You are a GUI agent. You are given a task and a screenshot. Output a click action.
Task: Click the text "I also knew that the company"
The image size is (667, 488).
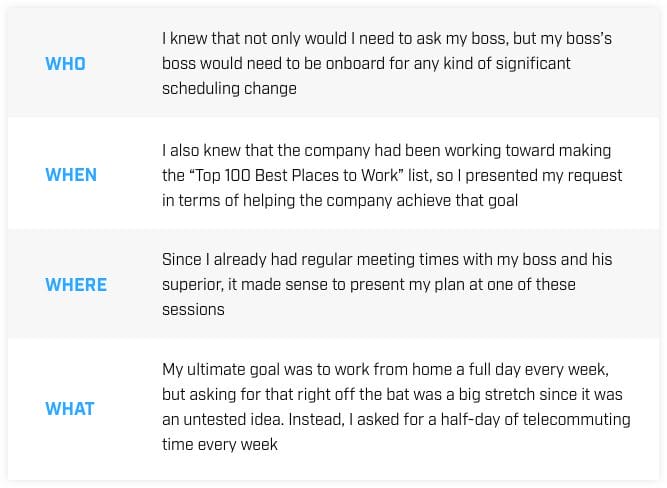tap(263, 150)
